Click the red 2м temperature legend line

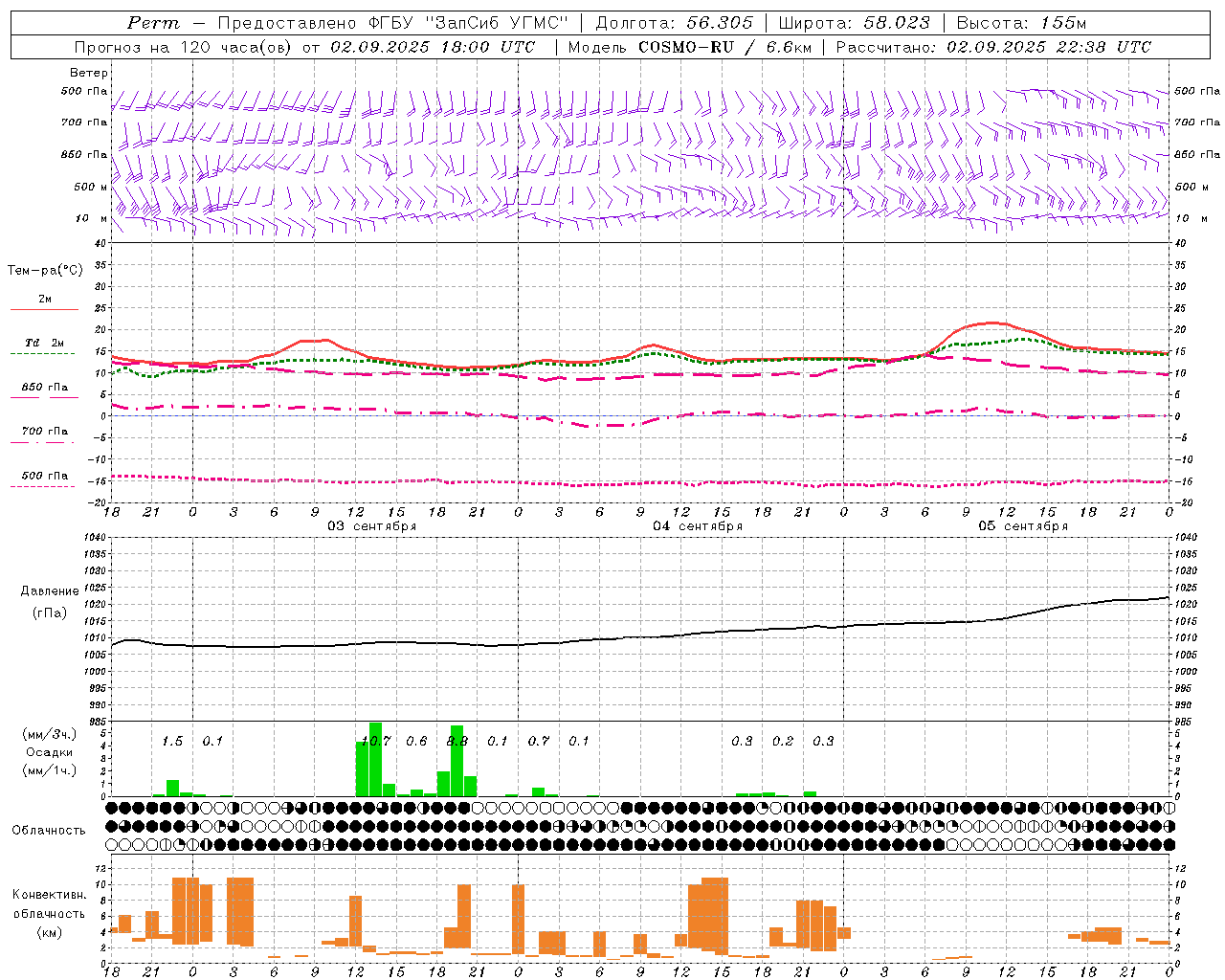click(44, 309)
